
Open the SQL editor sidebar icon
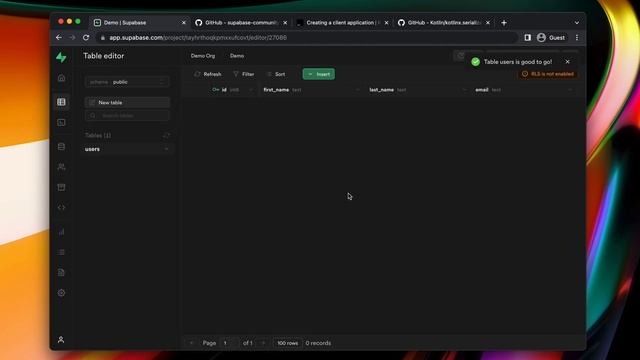coord(61,122)
